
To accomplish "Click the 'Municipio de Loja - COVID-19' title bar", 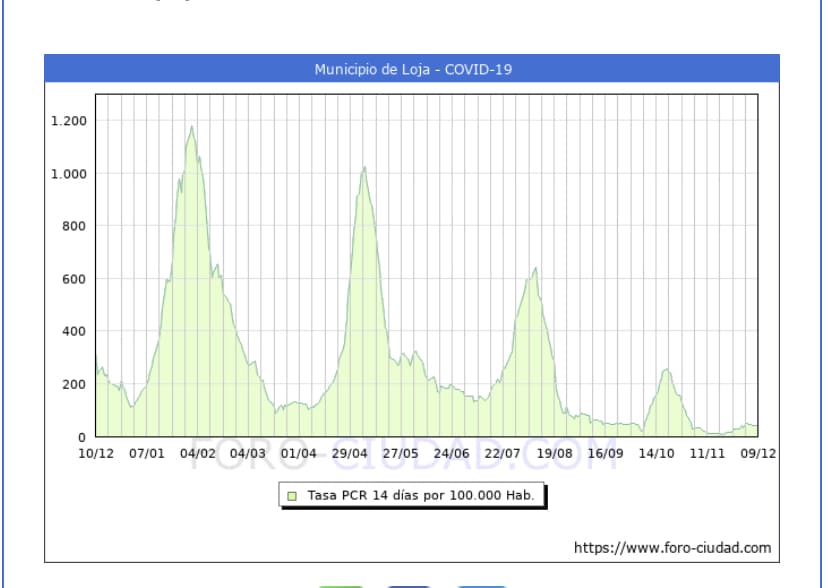I will point(412,69).
